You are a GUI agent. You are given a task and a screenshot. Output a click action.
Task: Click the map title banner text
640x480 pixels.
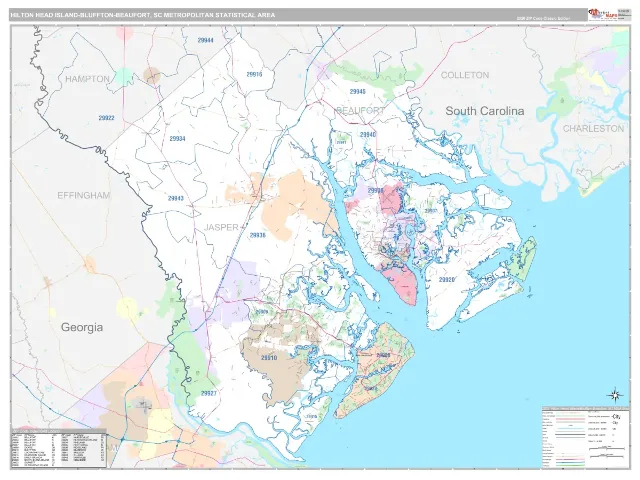[x=143, y=15]
